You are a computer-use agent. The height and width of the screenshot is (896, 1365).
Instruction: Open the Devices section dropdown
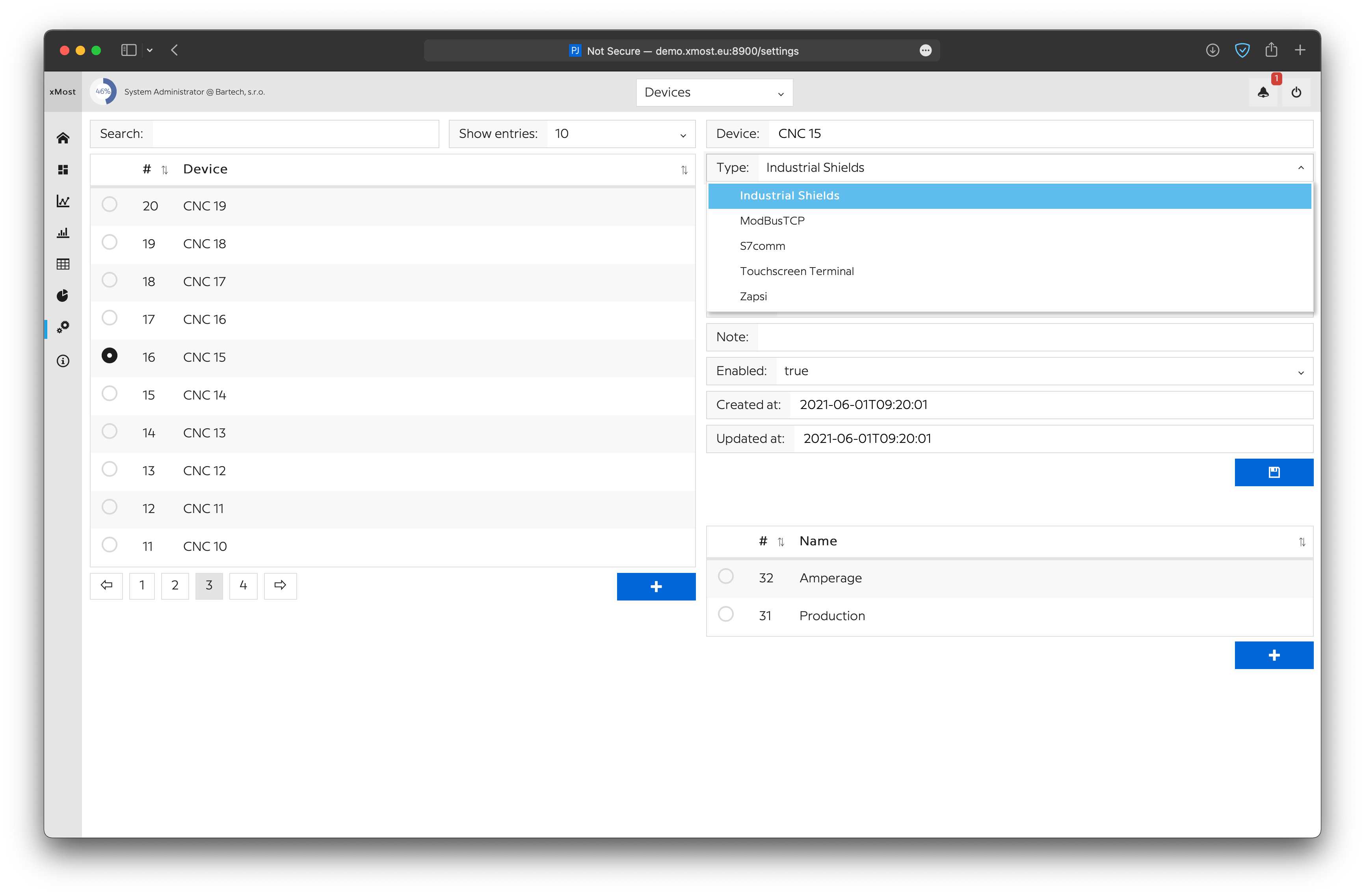(x=714, y=92)
